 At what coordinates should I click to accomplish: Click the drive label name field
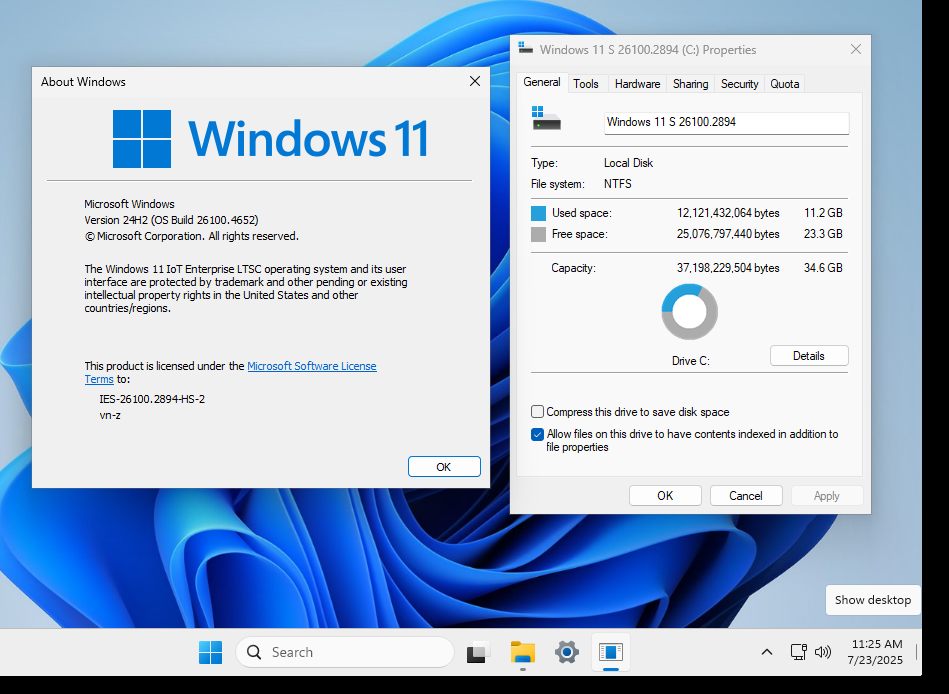tap(726, 123)
